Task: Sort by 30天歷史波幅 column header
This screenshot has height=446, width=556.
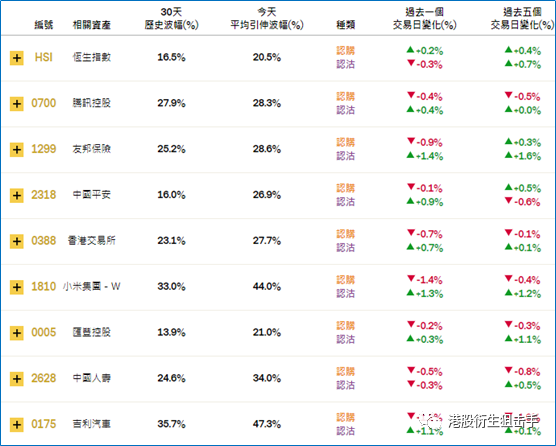Action: point(171,18)
